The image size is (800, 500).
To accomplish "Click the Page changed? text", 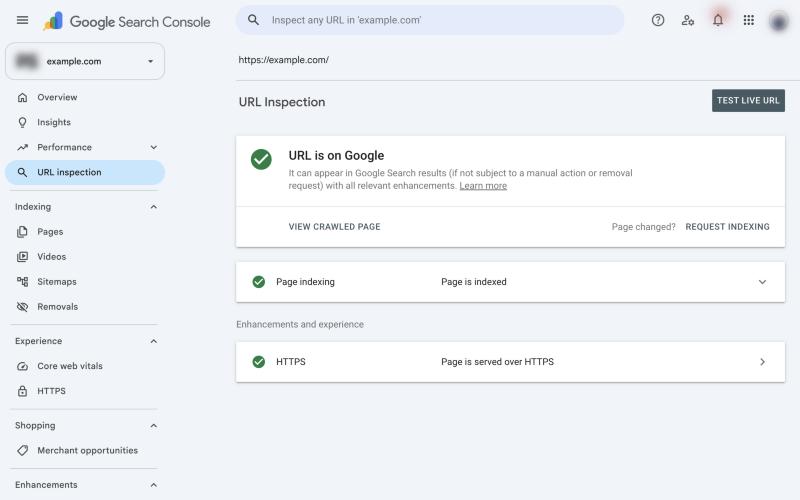I will (x=643, y=227).
